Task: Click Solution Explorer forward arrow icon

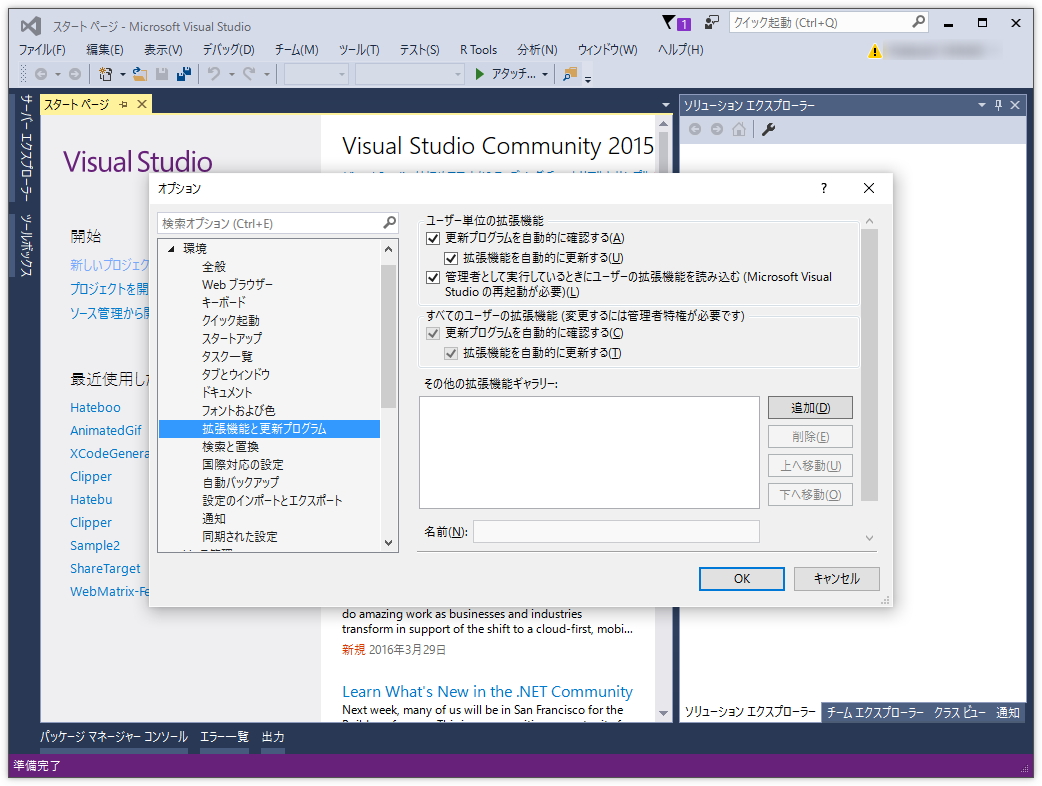Action: pyautogui.click(x=717, y=129)
